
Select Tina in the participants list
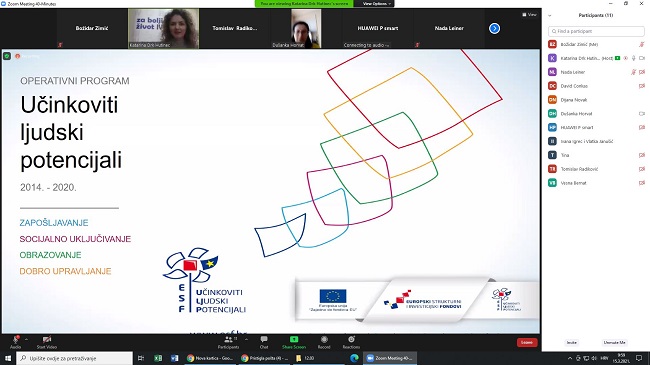point(596,155)
